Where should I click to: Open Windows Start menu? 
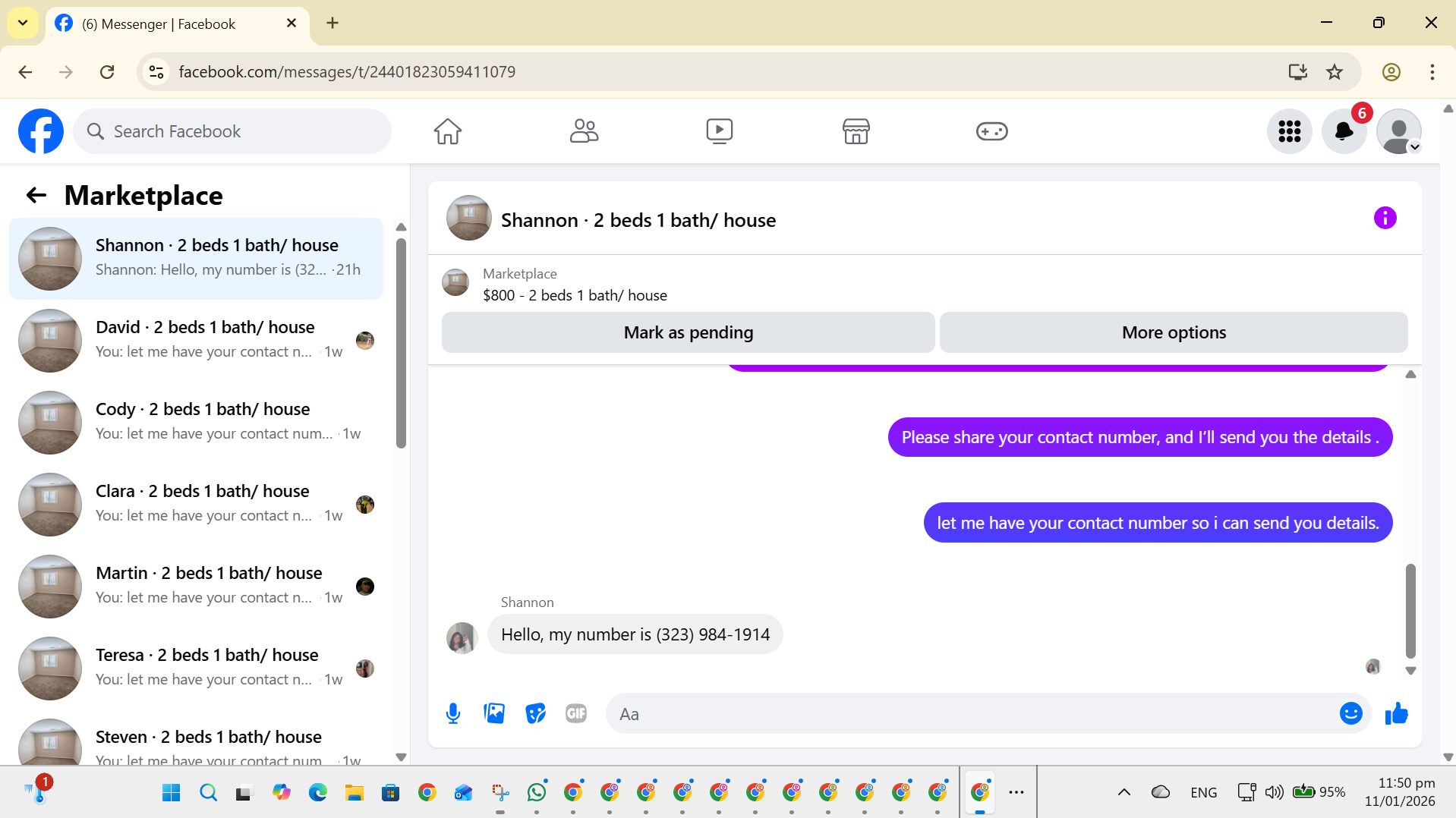click(172, 793)
